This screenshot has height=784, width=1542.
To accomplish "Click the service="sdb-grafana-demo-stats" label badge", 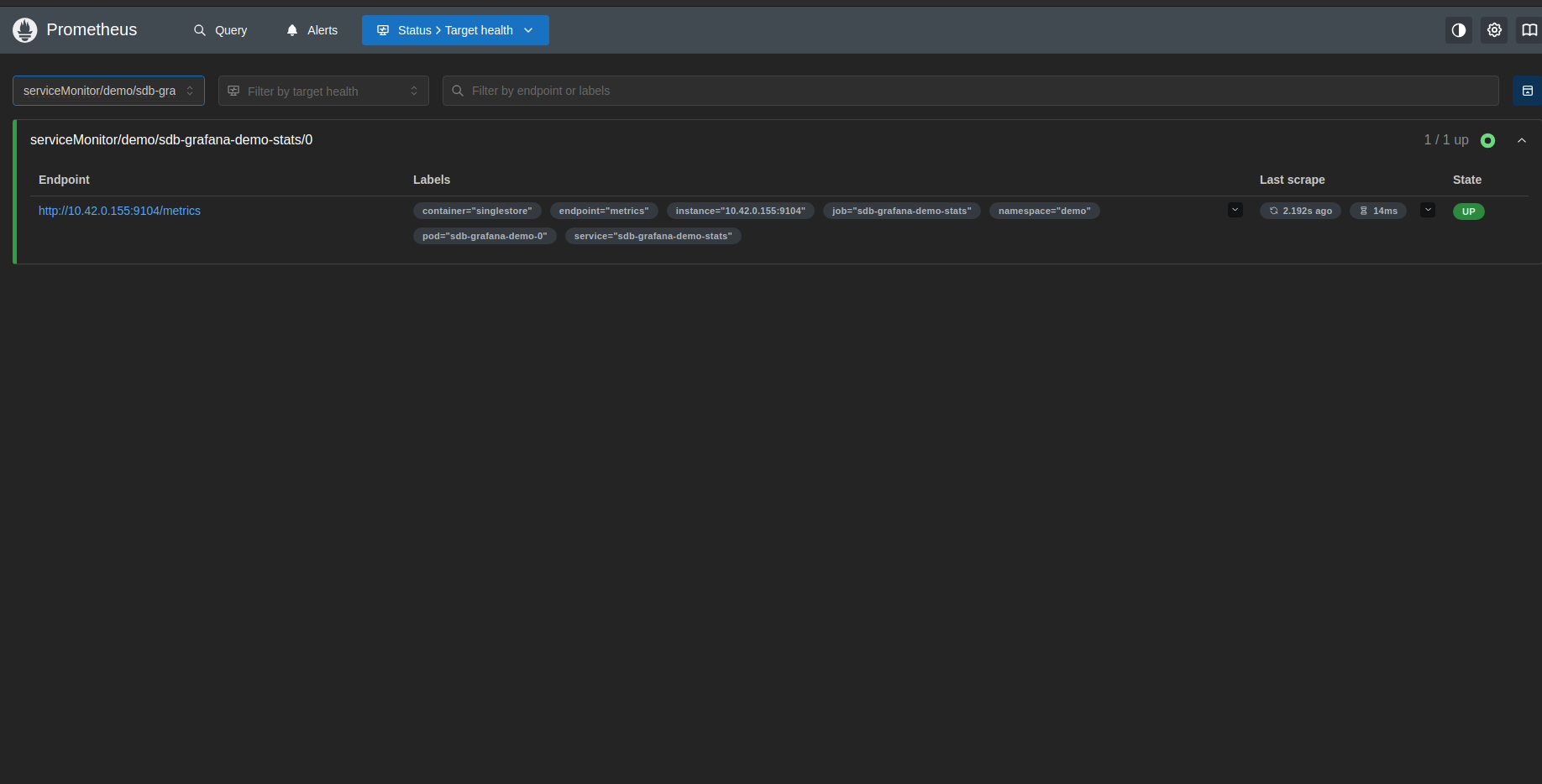I will [x=653, y=236].
